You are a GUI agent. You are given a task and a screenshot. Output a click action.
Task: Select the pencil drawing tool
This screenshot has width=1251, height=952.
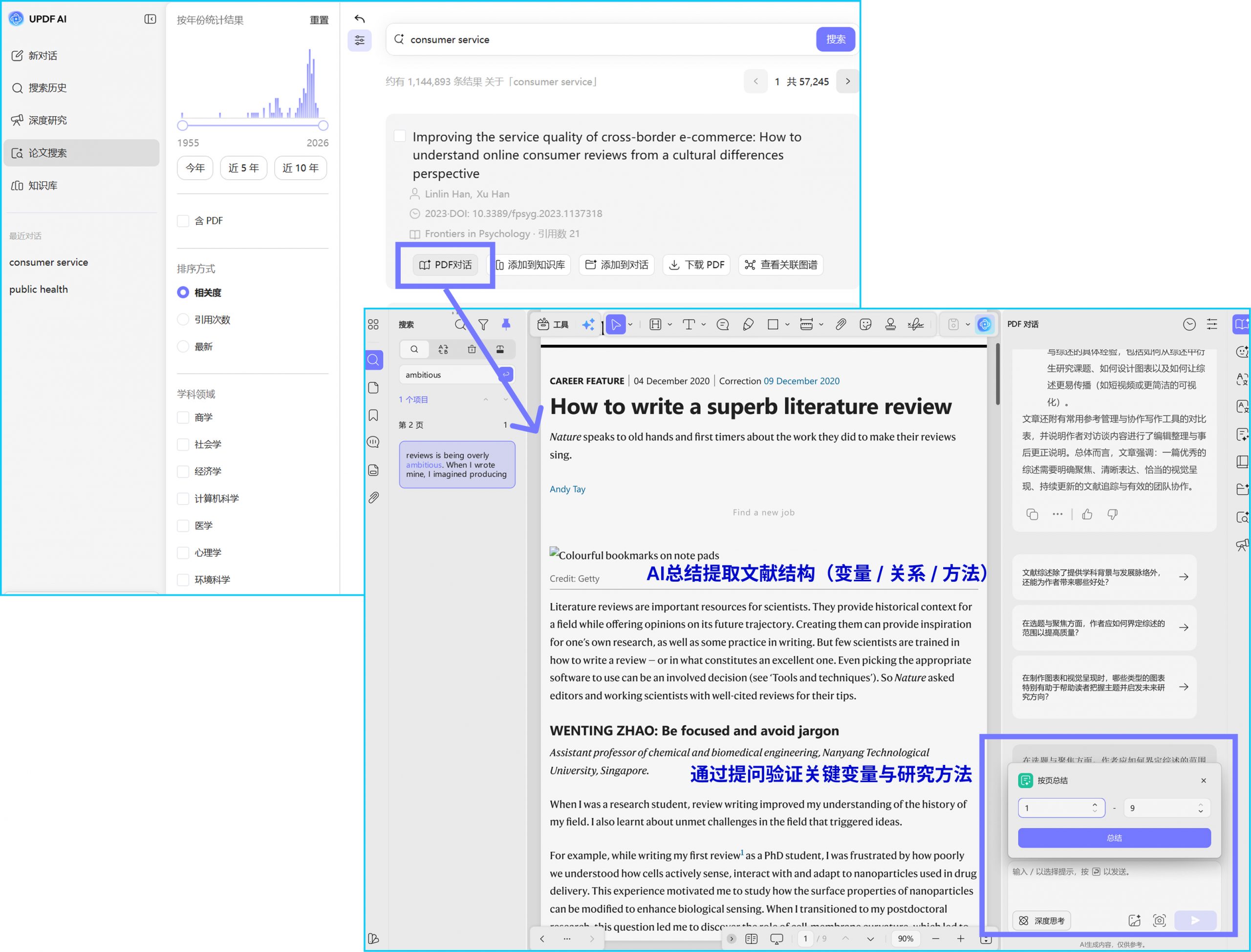coord(748,324)
